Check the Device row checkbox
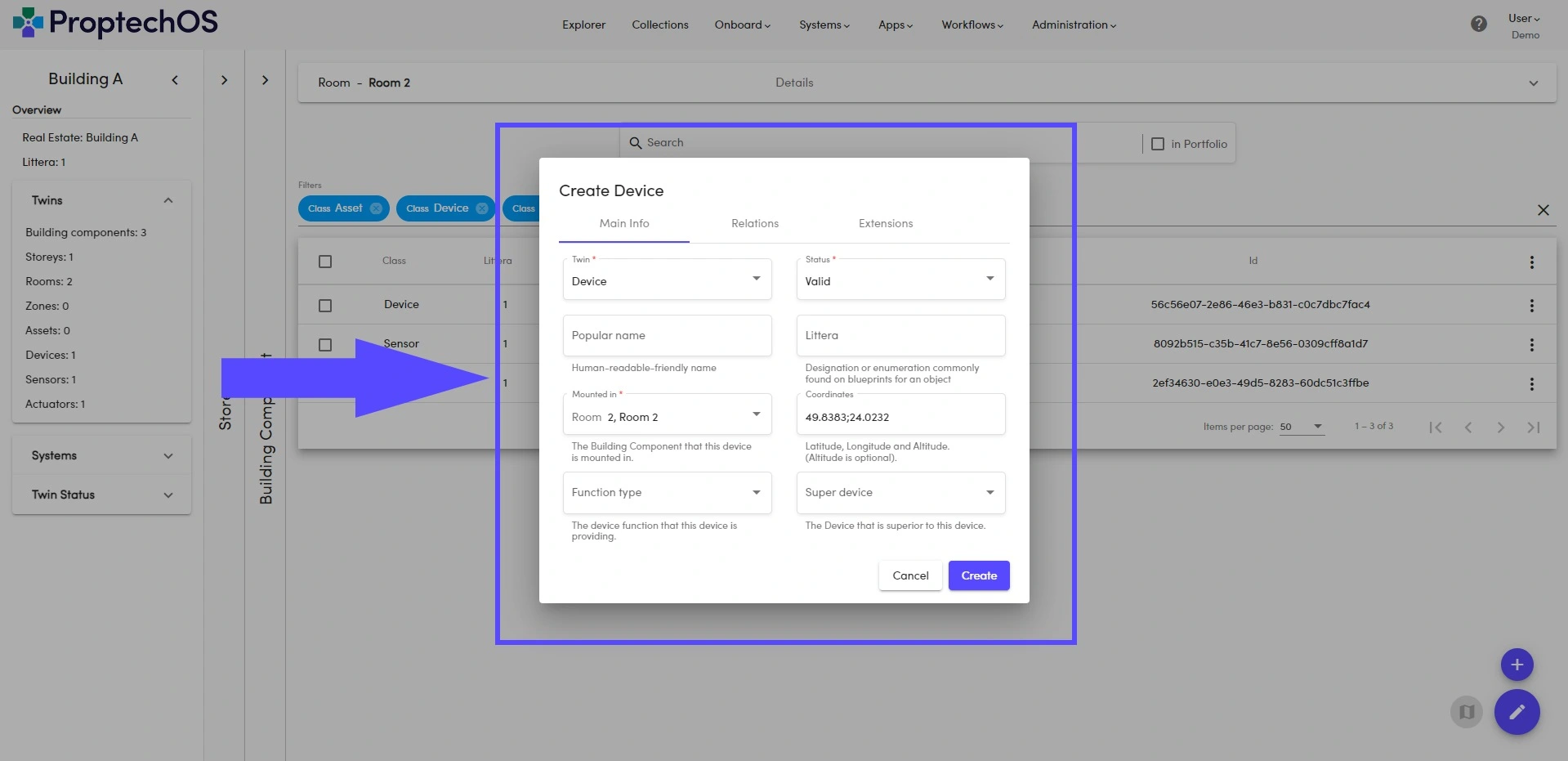The image size is (1568, 761). pos(325,306)
